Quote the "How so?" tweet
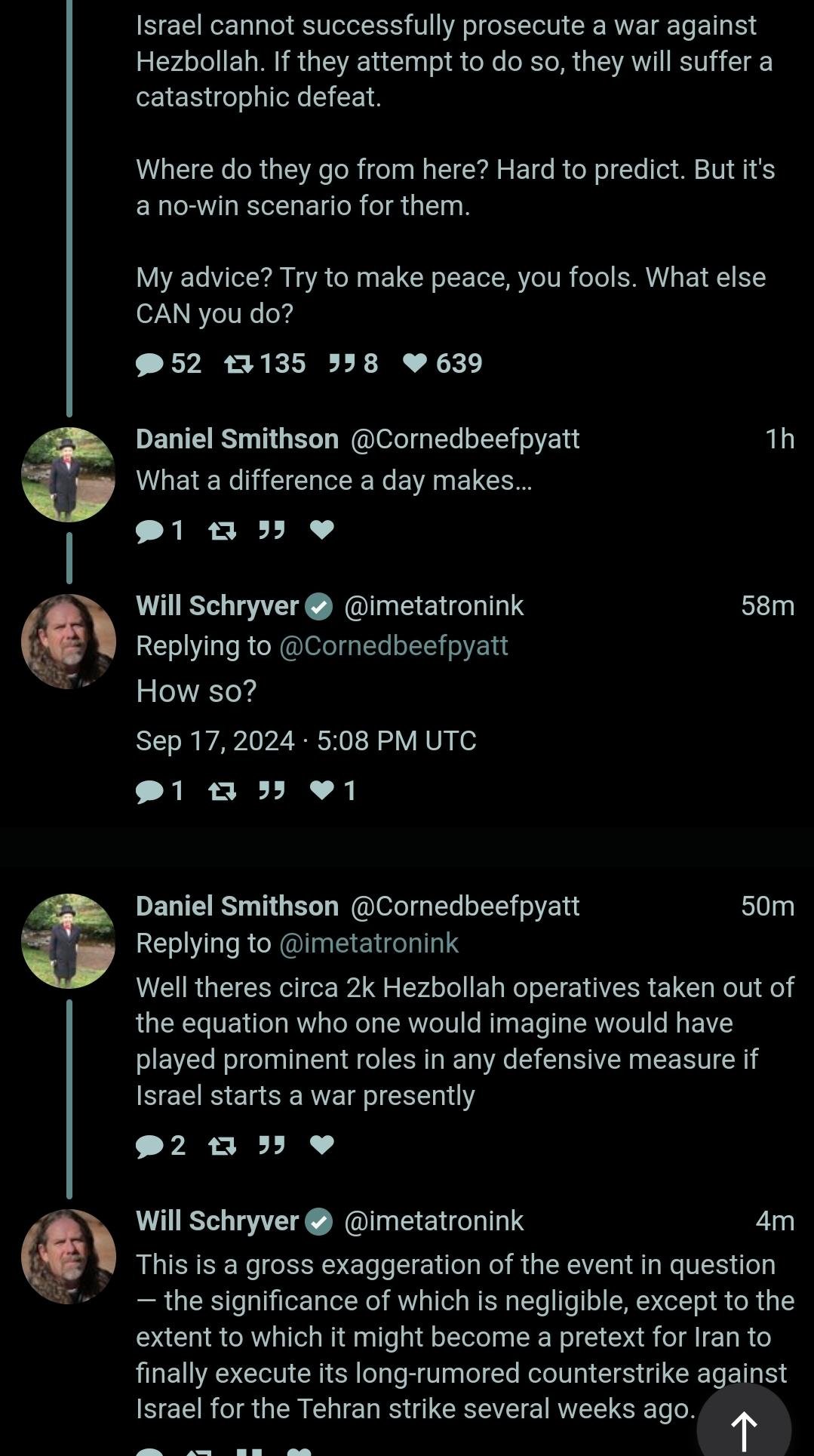Screen dimensions: 814x1456 tap(272, 790)
